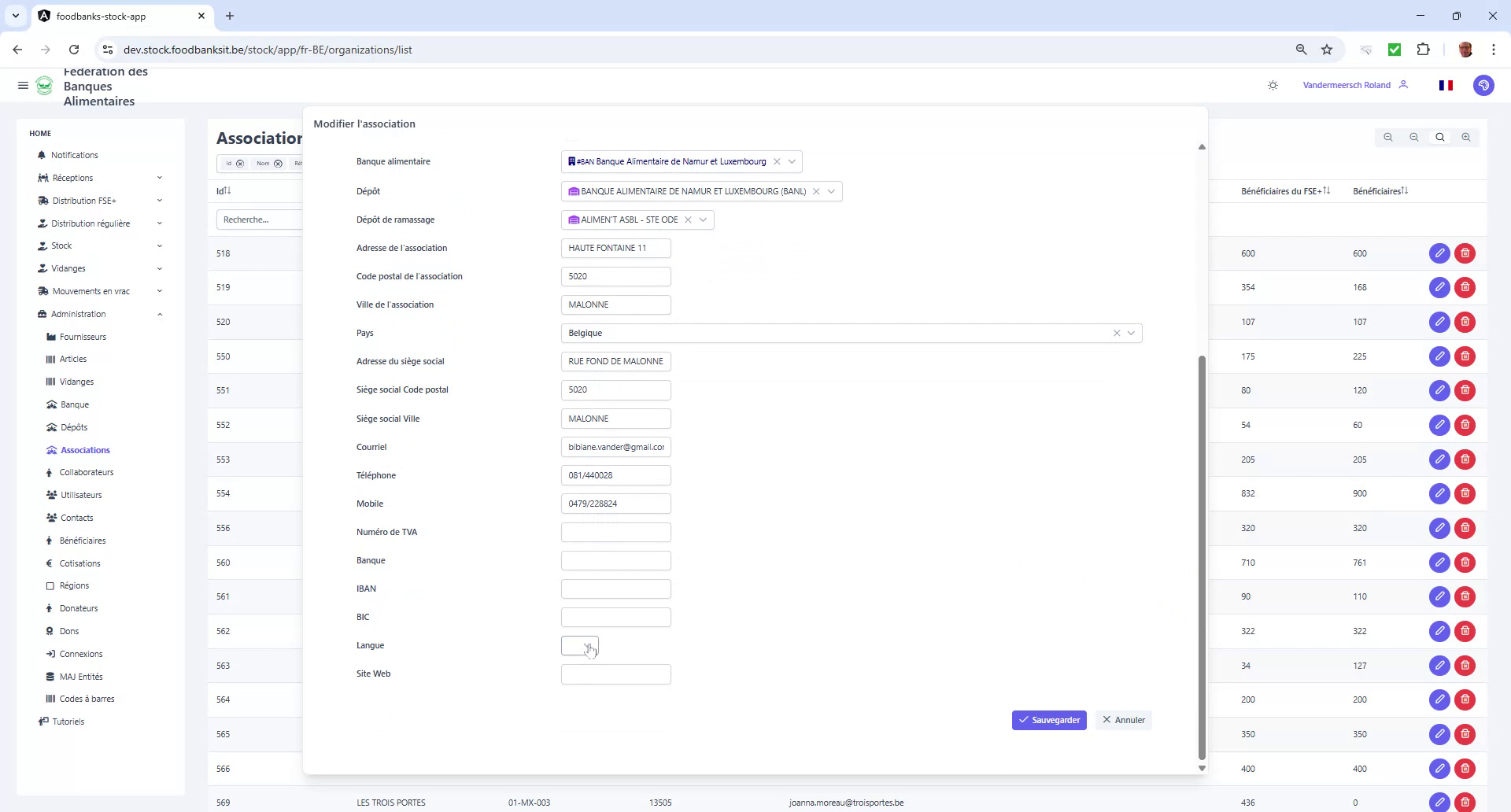
Task: Edit association 518 with the pencil icon
Action: point(1439,253)
